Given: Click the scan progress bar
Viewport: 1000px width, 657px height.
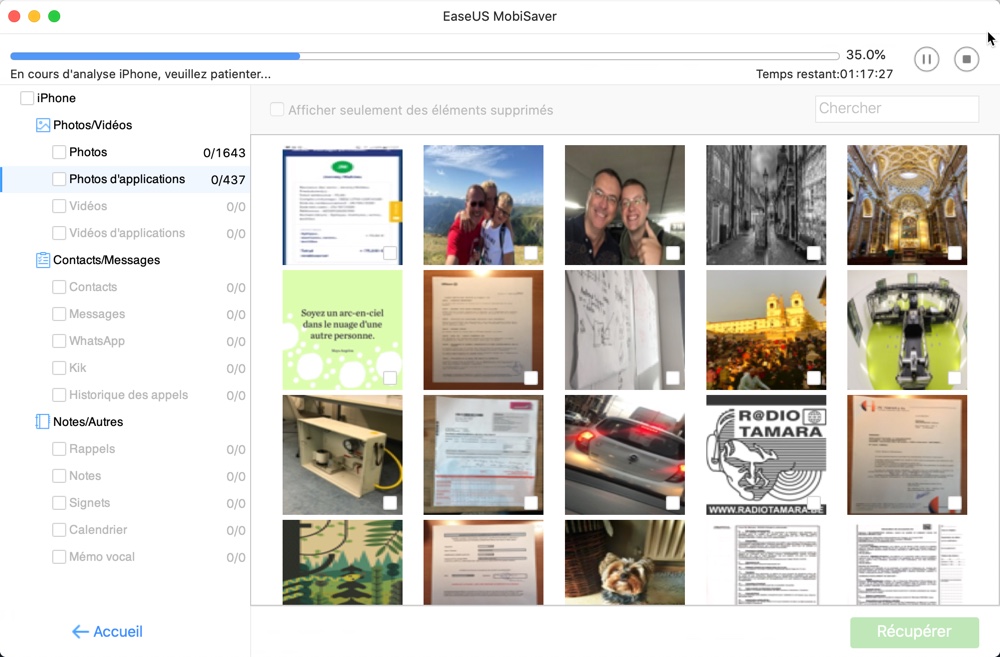Looking at the screenshot, I should pyautogui.click(x=424, y=56).
